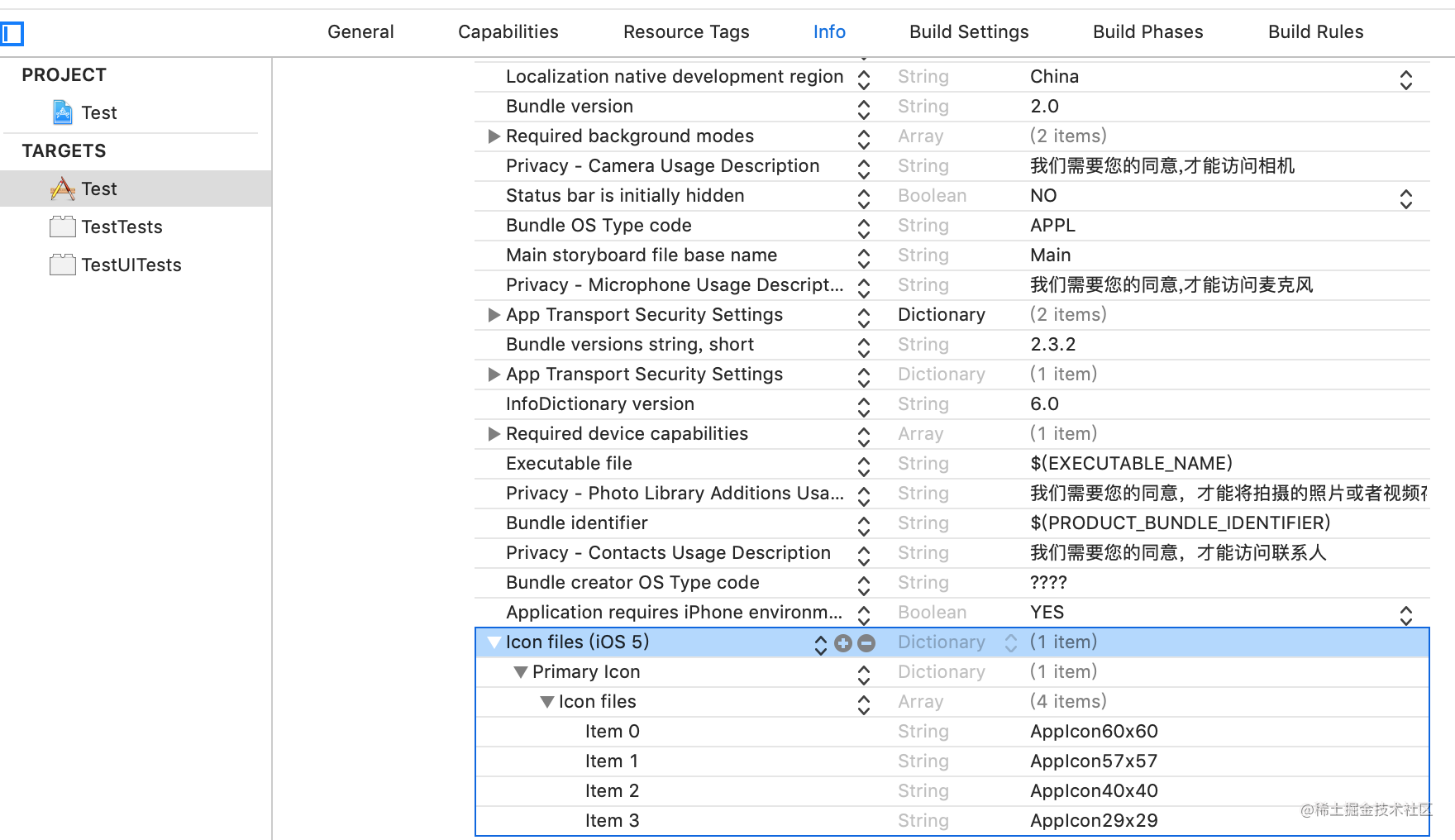This screenshot has width=1455, height=840.
Task: Select the AppIcon40x40 value
Action: coord(1094,790)
